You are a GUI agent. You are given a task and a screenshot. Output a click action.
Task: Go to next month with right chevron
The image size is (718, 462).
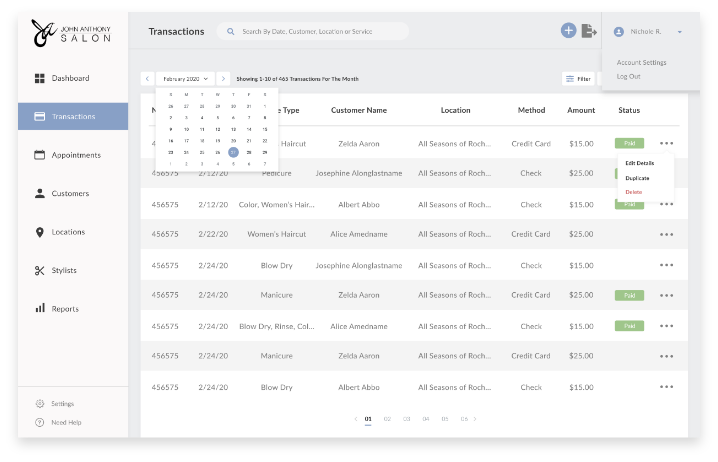click(x=223, y=78)
